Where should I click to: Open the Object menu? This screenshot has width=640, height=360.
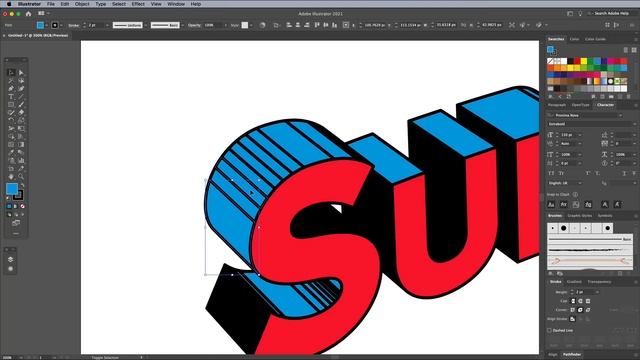82,4
